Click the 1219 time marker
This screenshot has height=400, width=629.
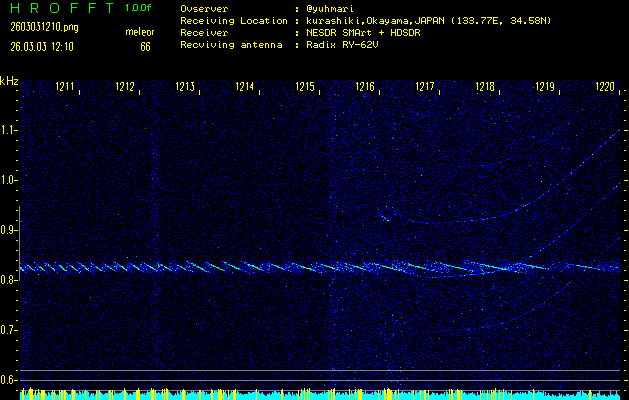[545, 88]
